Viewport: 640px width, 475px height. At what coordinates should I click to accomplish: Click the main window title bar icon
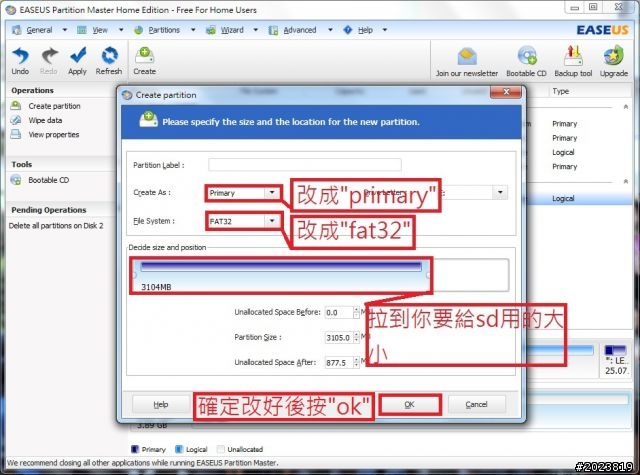pos(11,10)
